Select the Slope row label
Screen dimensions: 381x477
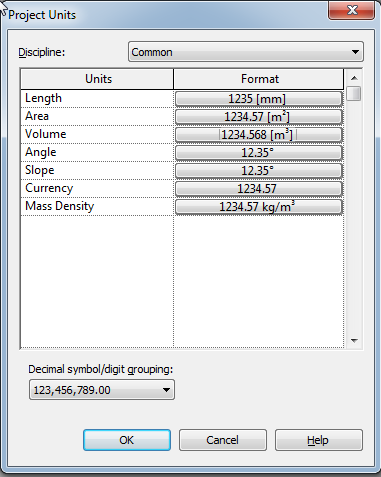point(40,170)
